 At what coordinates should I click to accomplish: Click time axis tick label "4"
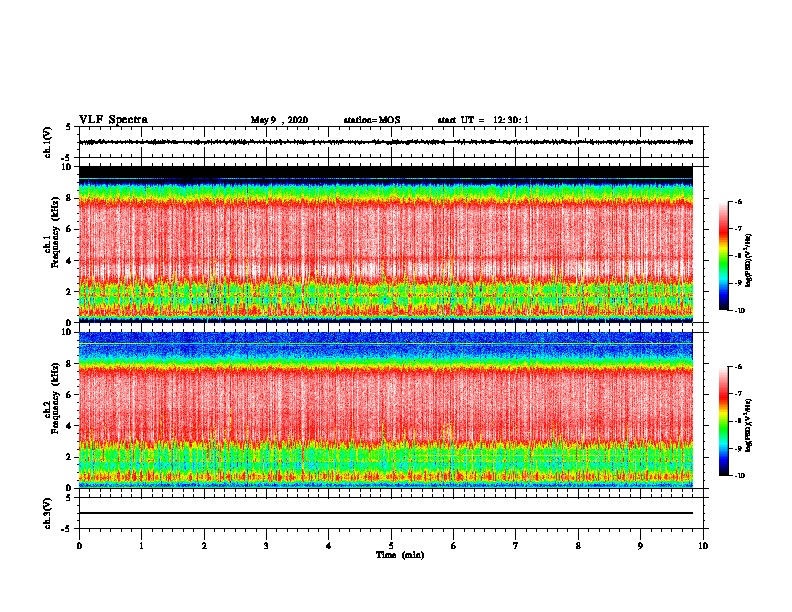point(329,546)
